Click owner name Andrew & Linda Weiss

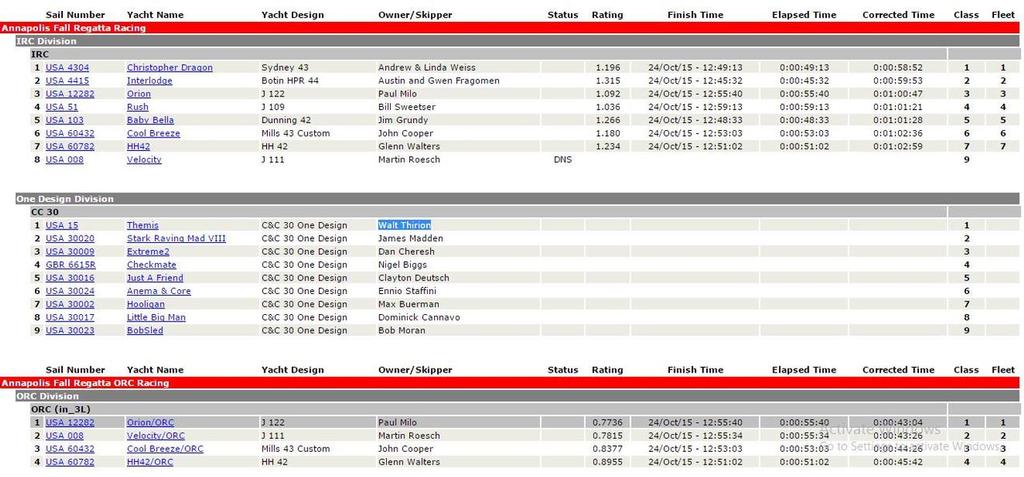click(x=426, y=68)
